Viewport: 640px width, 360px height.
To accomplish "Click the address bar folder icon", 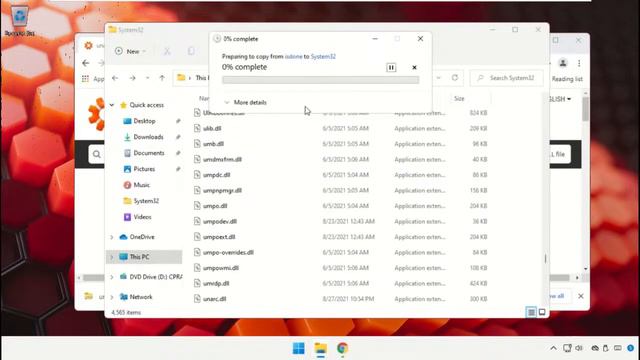I will (181, 78).
